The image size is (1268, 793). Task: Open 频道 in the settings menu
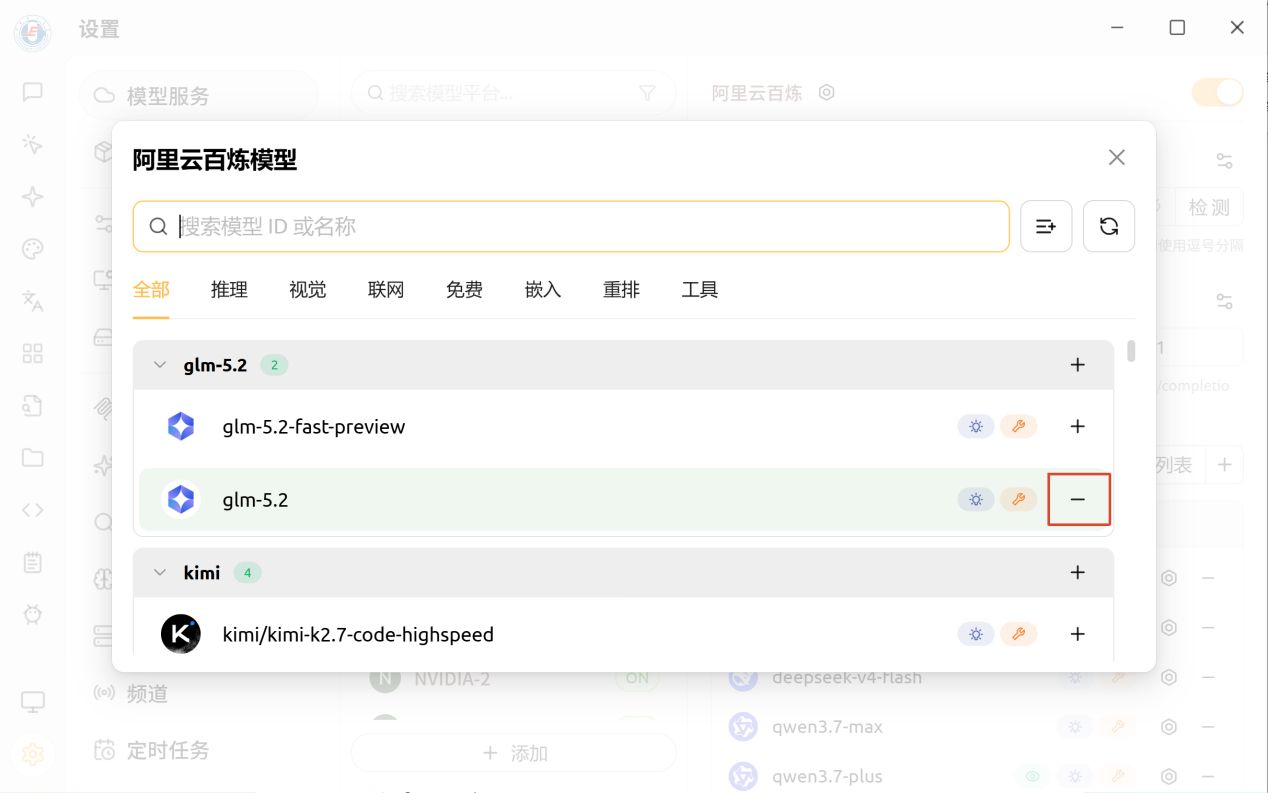coord(147,694)
